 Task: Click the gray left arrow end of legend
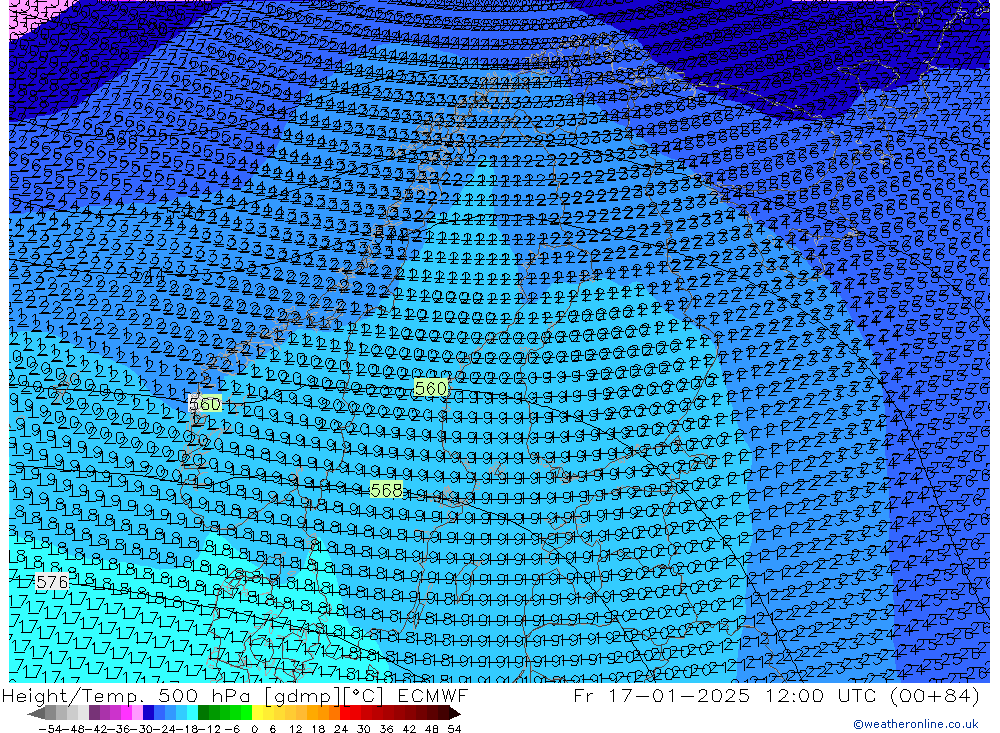pyautogui.click(x=36, y=713)
